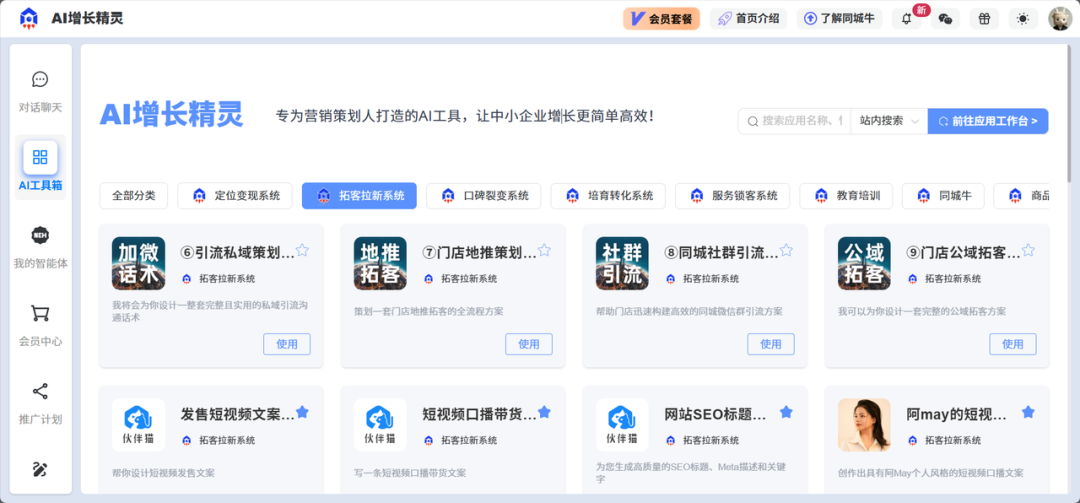The height and width of the screenshot is (503, 1080).
Task: Select the 定位变现系统 tab
Action: click(x=234, y=196)
